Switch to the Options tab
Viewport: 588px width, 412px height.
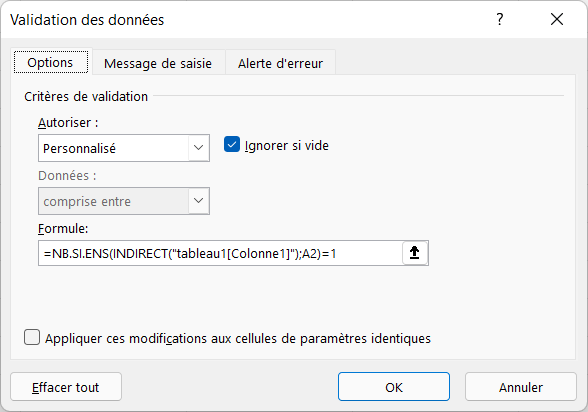(x=50, y=62)
